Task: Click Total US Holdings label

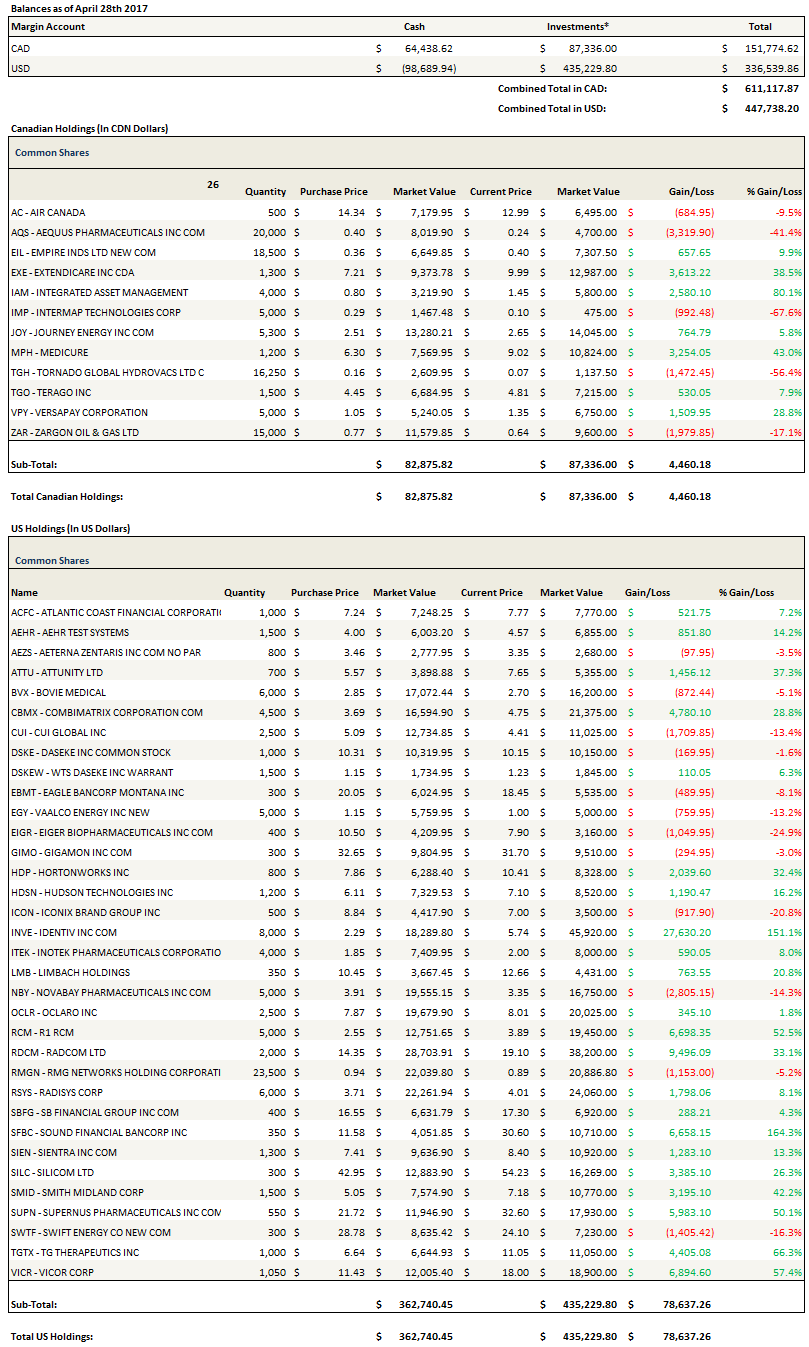Action: tap(54, 1336)
